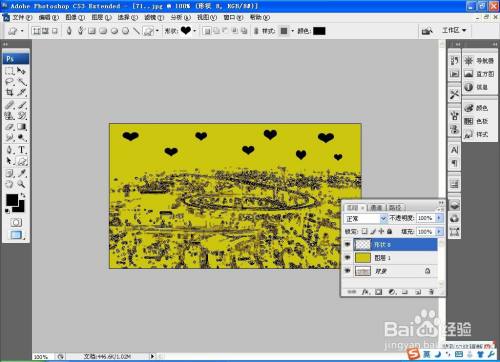Viewport: 500px width, 362px height.
Task: Select the Pen tool in toolbox
Action: (9, 150)
